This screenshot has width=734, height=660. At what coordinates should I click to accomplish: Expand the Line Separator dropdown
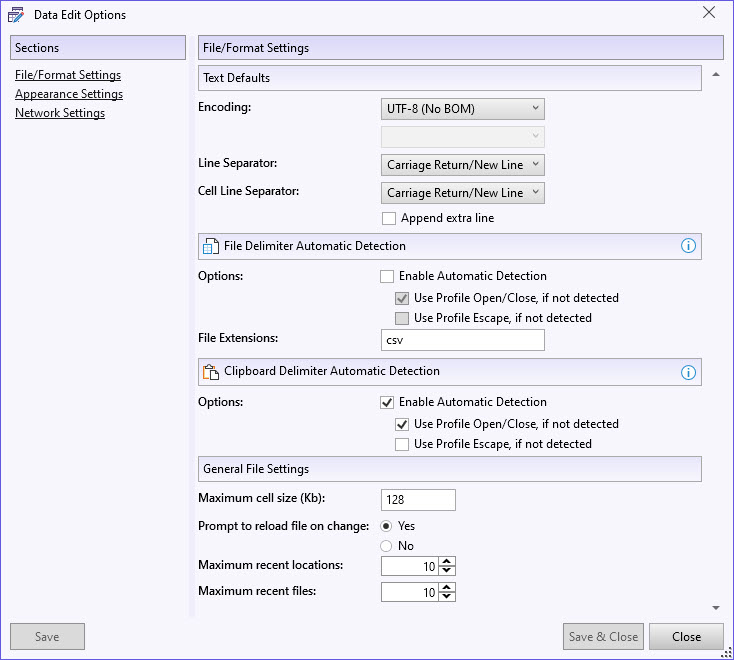click(463, 165)
